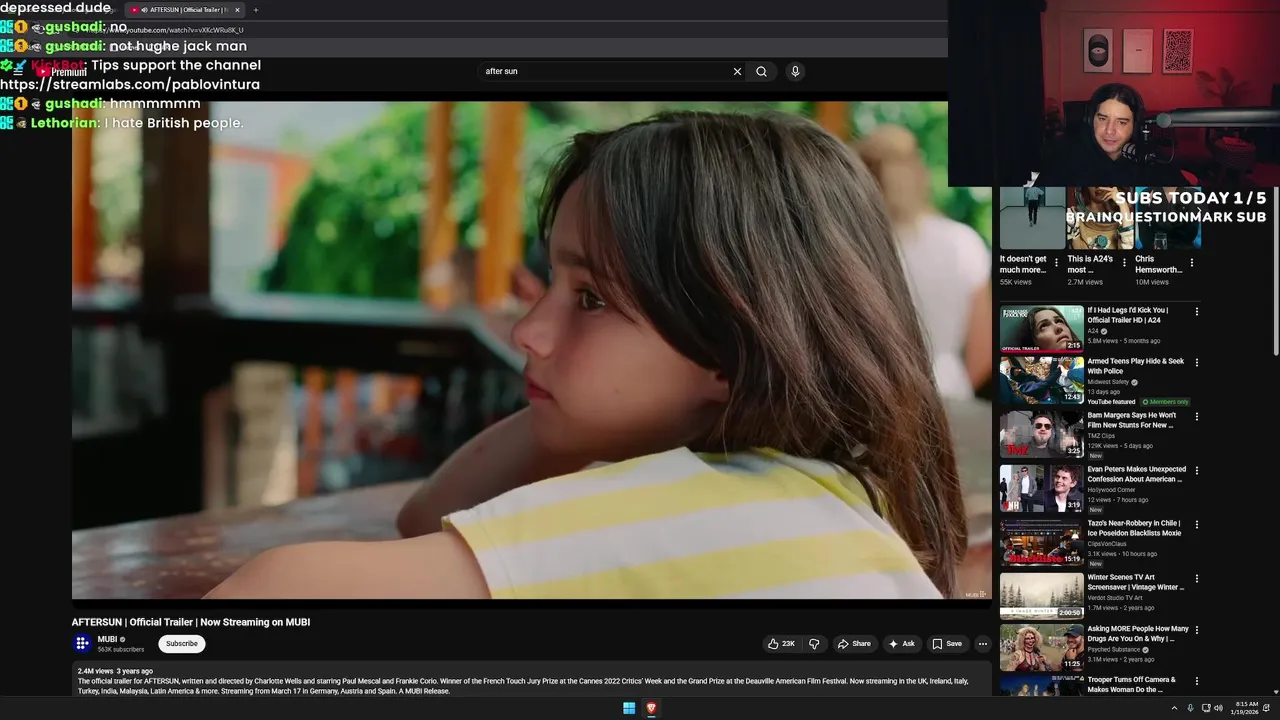The width and height of the screenshot is (1280, 720).
Task: Click the video title 'AFTERSUN | Official Trailer'
Action: (191, 622)
